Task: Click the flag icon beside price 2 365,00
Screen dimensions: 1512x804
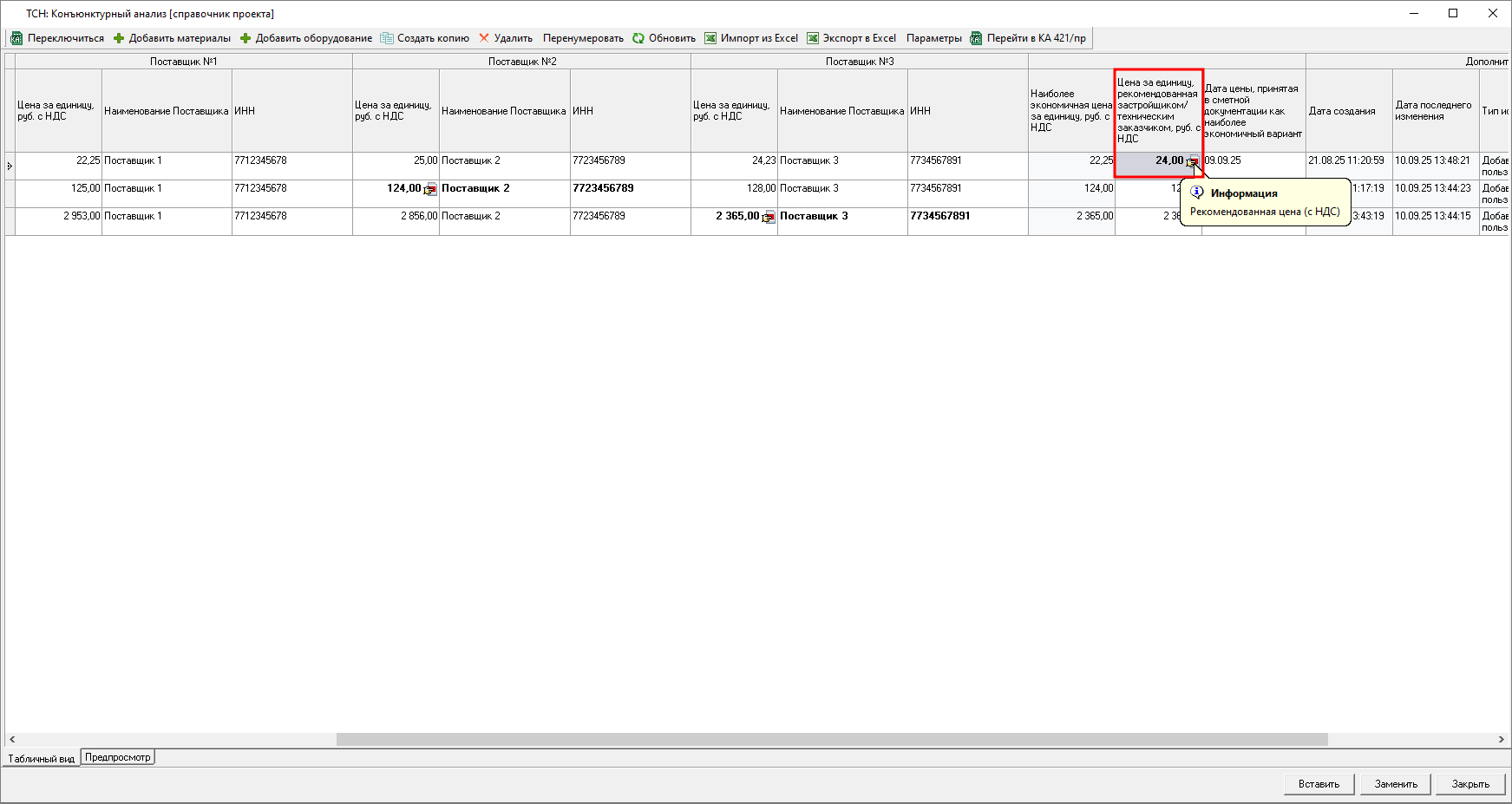Action: [x=769, y=217]
